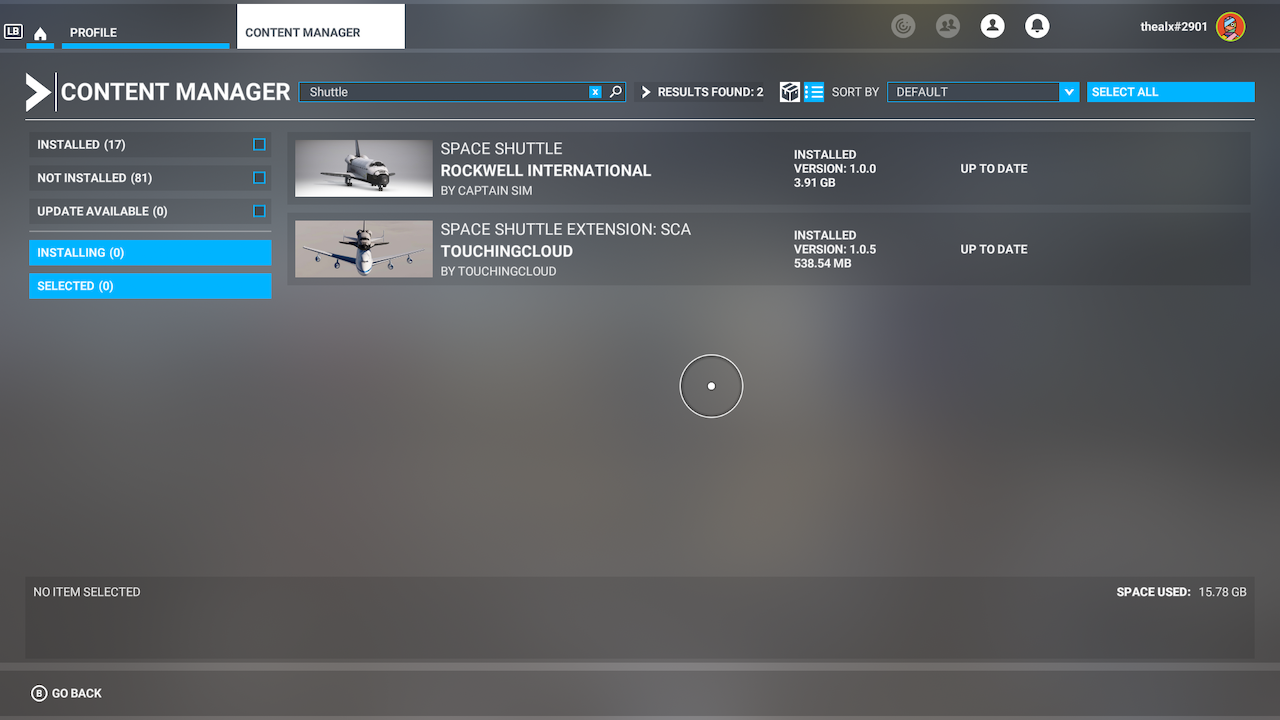Open the user profile icon

[x=992, y=26]
